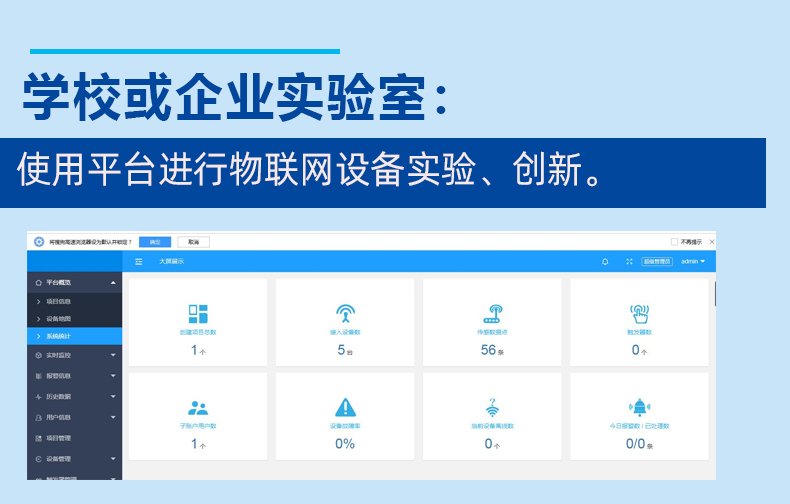Expand the 历史数据 dropdown arrow
The image size is (790, 504).
coord(113,397)
